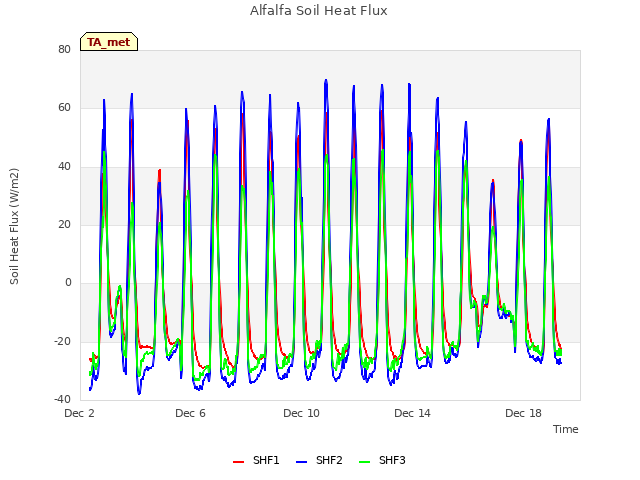Click the Dec 6 x-axis label
Viewport: 640px width, 480px height.
[190, 413]
